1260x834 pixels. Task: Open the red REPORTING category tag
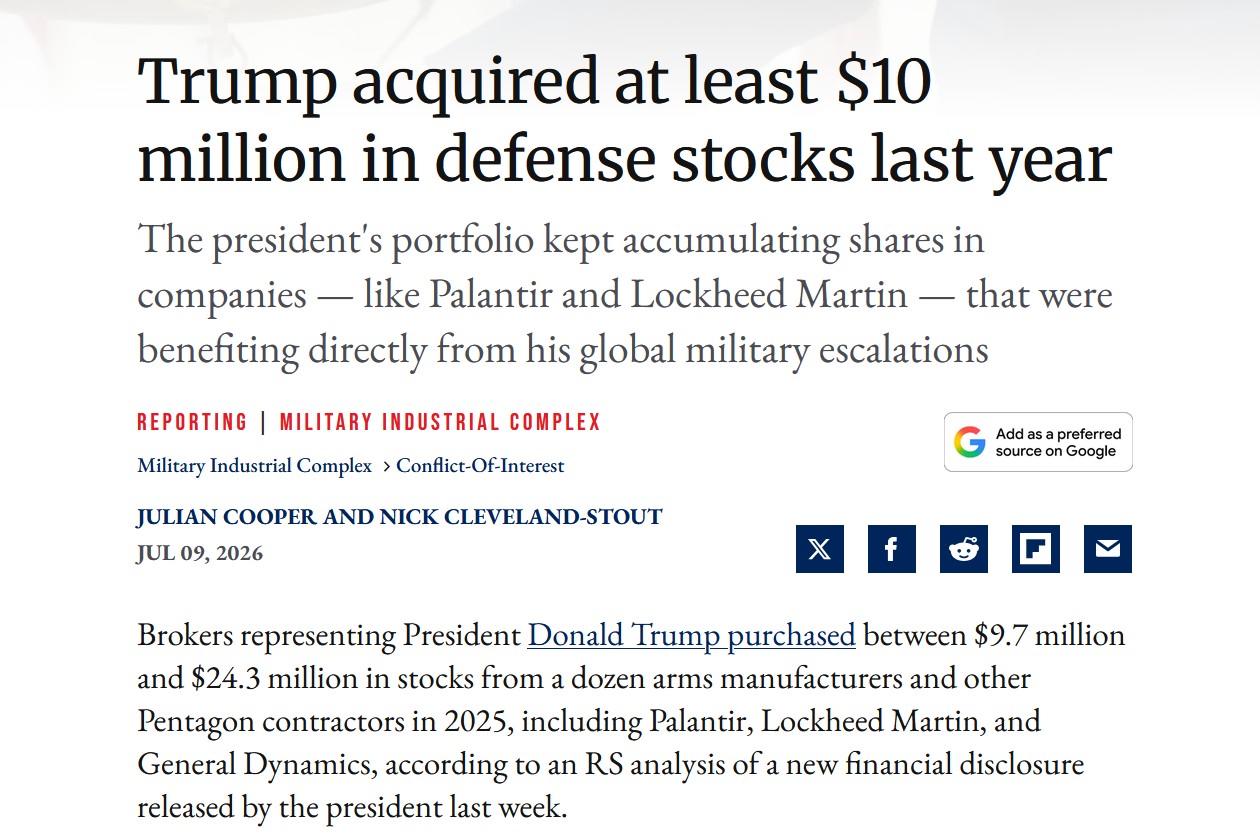192,422
